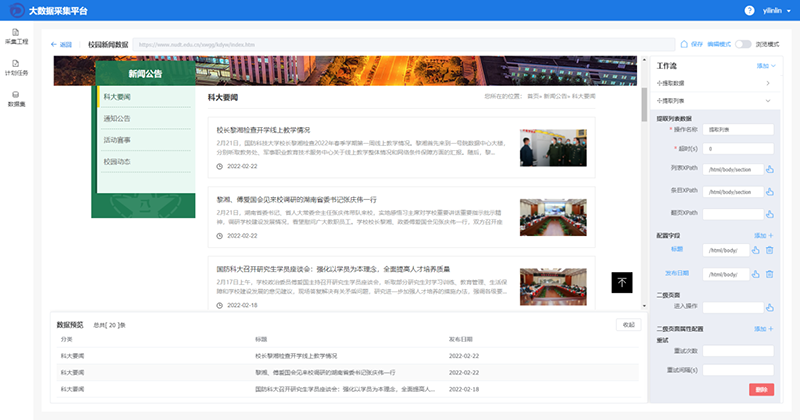
Task: Click the 发布日期 field XPath input
Action: click(726, 275)
